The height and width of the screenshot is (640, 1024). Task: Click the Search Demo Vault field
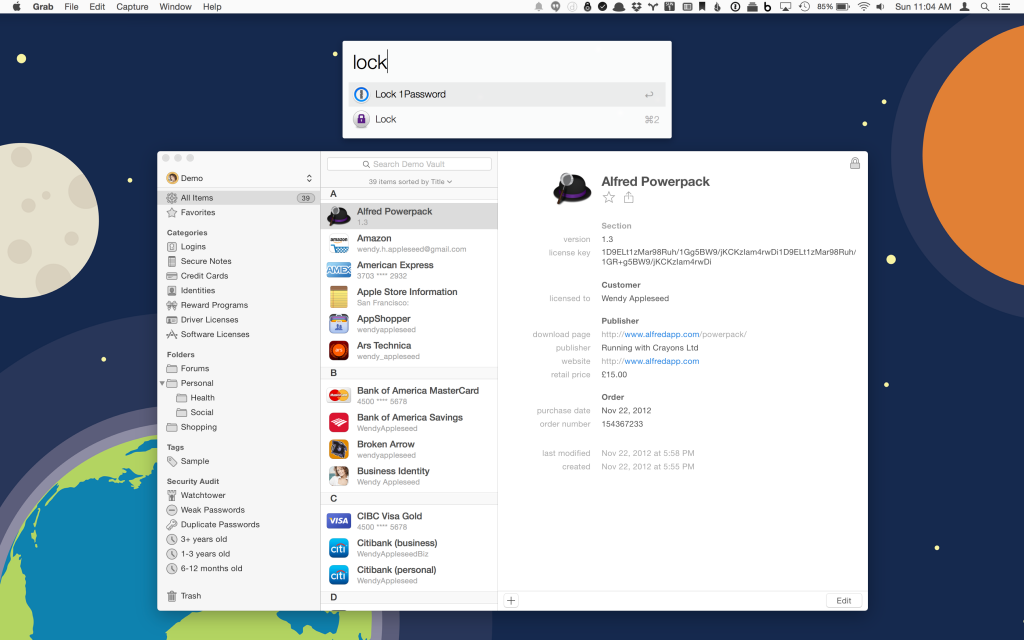click(x=409, y=164)
